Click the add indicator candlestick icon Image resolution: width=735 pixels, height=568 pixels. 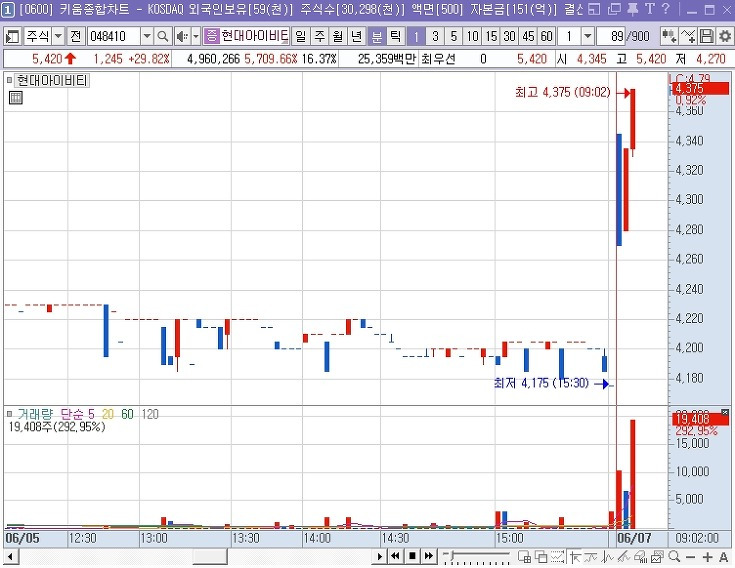pyautogui.click(x=668, y=36)
